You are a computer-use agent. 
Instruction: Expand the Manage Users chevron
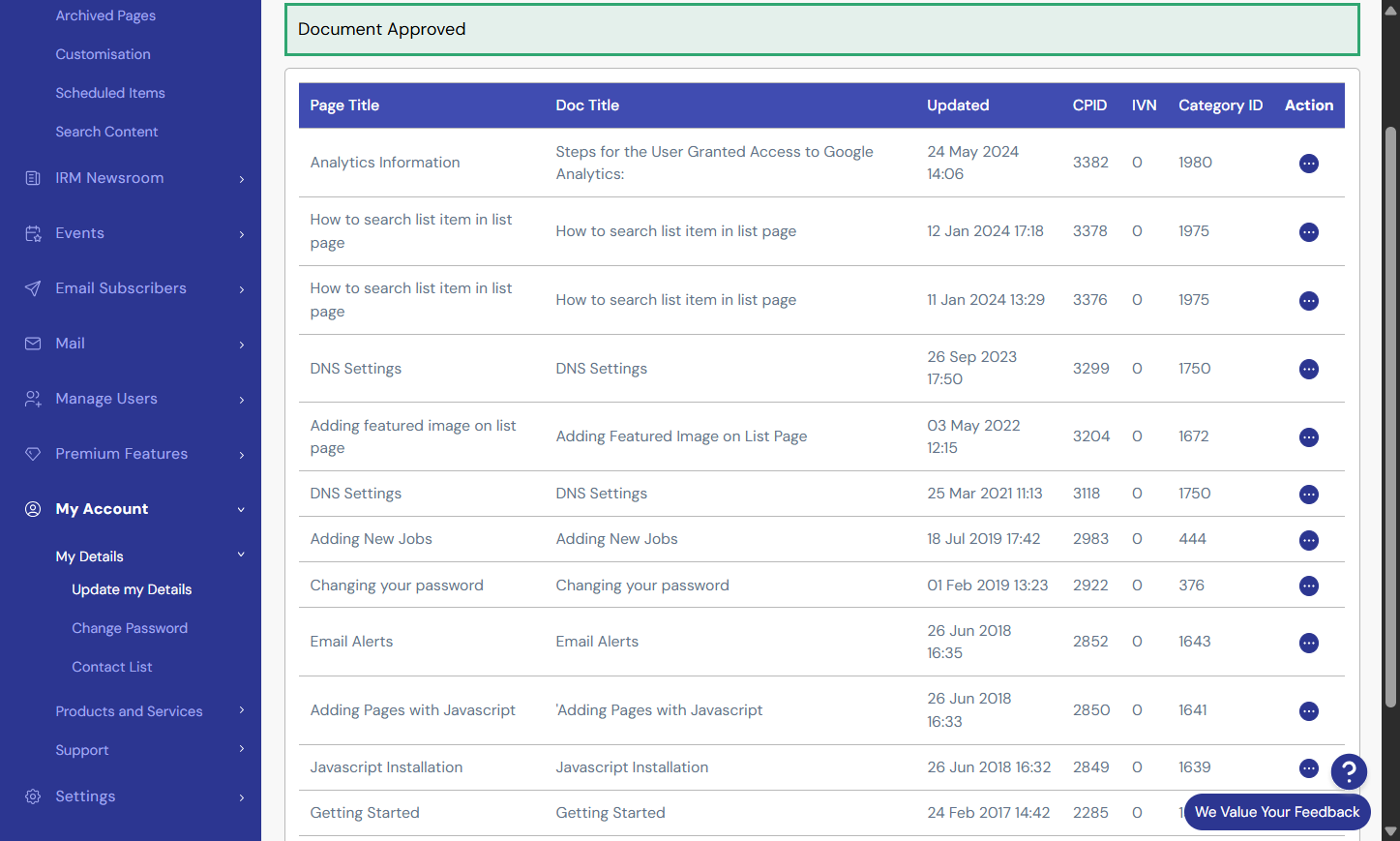click(x=242, y=400)
